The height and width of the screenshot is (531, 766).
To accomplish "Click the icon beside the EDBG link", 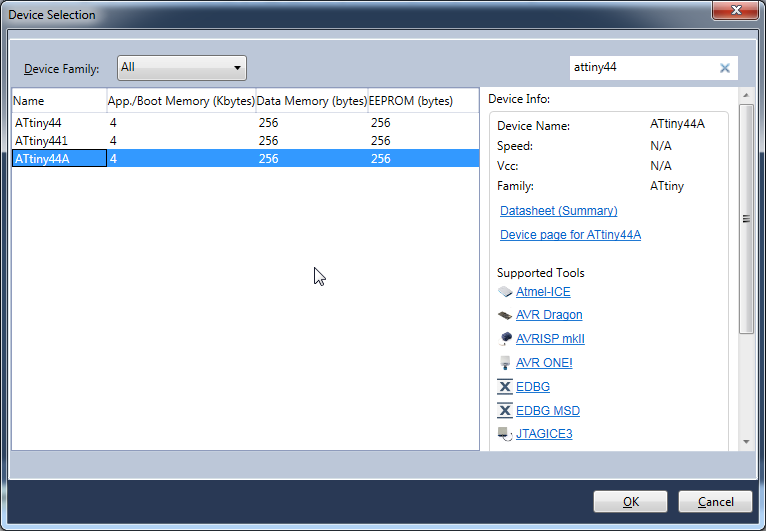I will pos(505,386).
